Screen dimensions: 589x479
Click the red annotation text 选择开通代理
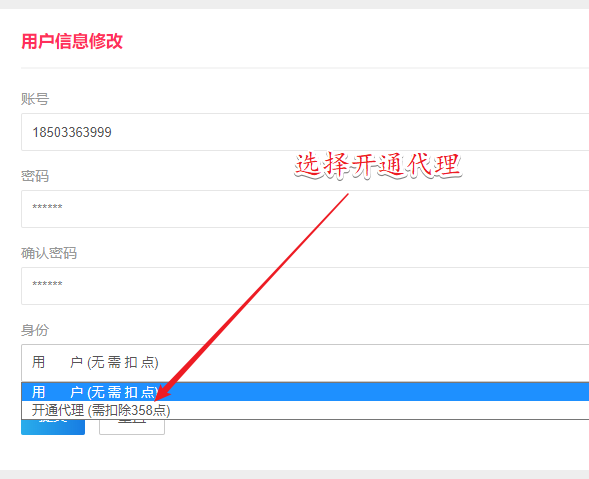378,165
